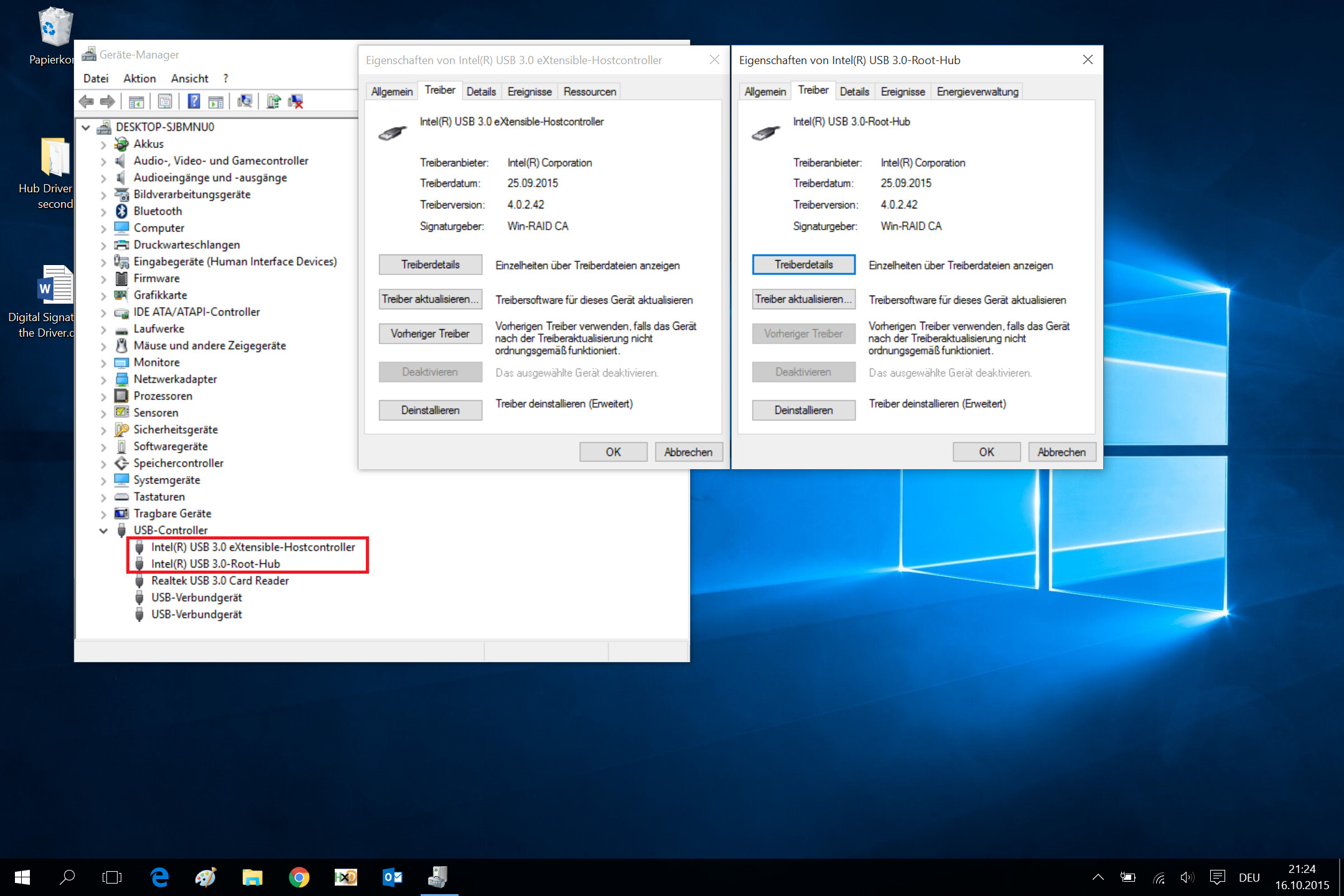Image resolution: width=1344 pixels, height=896 pixels.
Task: Open the Action Center notifications icon
Action: tap(1218, 877)
